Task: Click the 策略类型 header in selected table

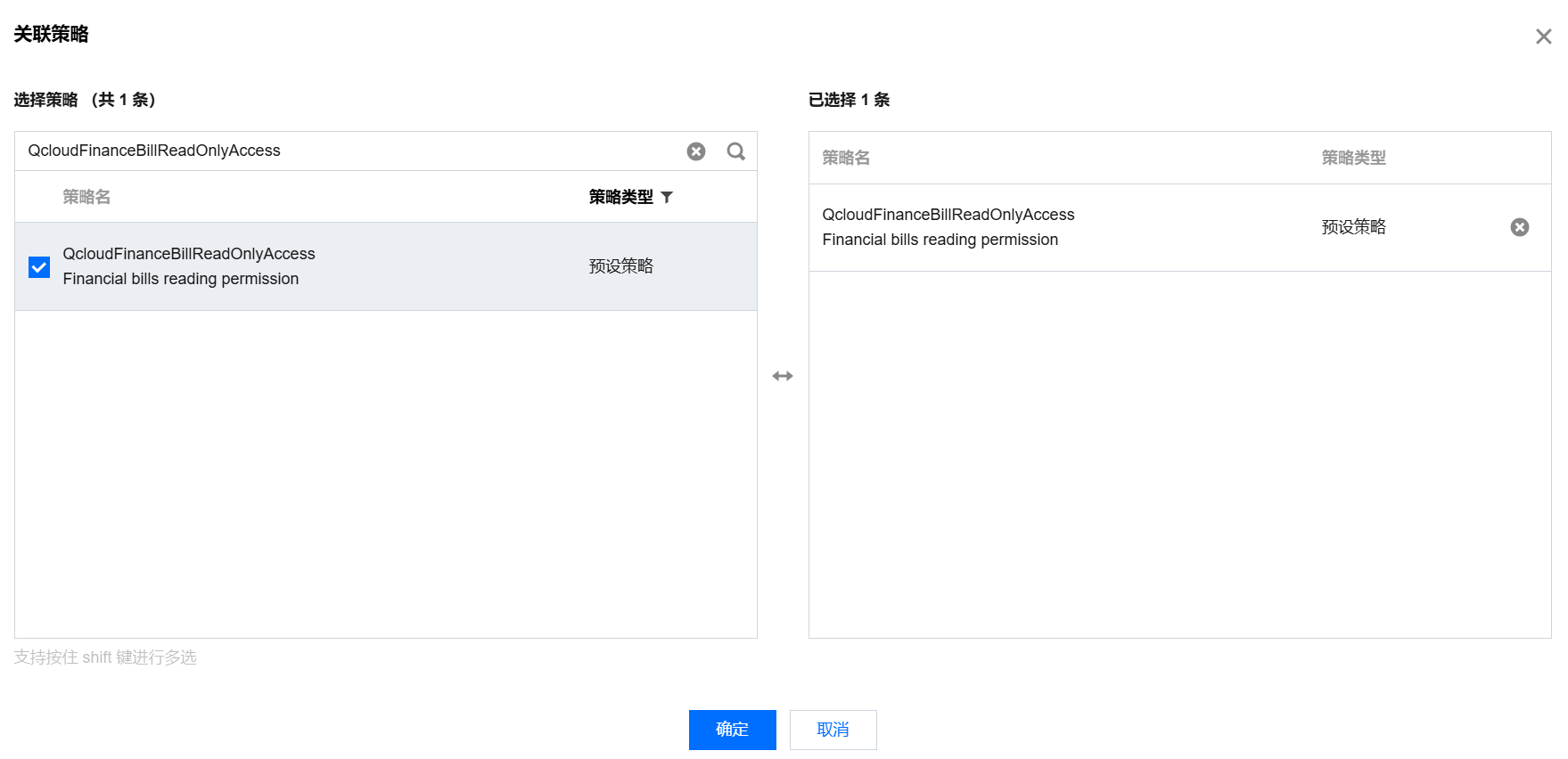Action: pyautogui.click(x=1353, y=158)
